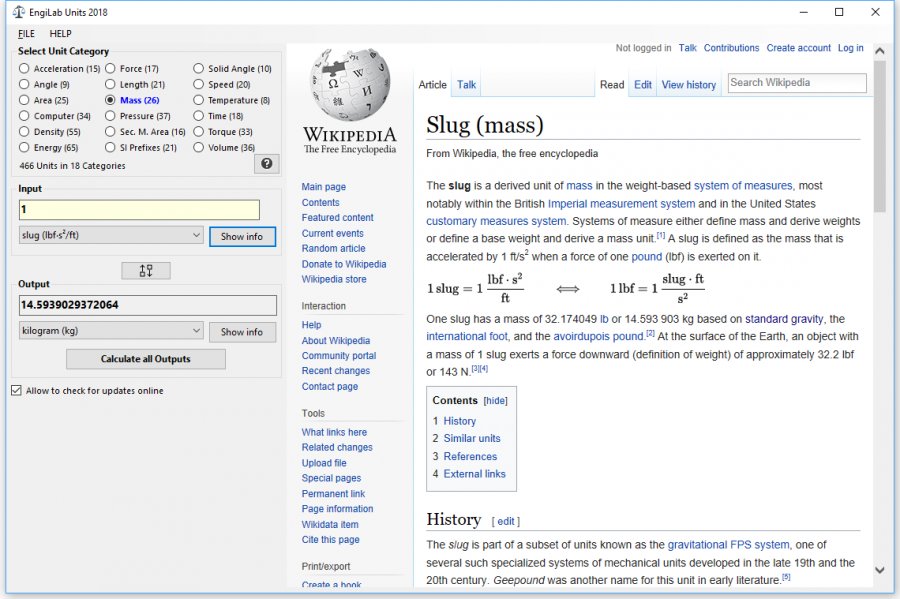Select the Density (55) category
Image resolution: width=900 pixels, height=599 pixels.
(50, 132)
